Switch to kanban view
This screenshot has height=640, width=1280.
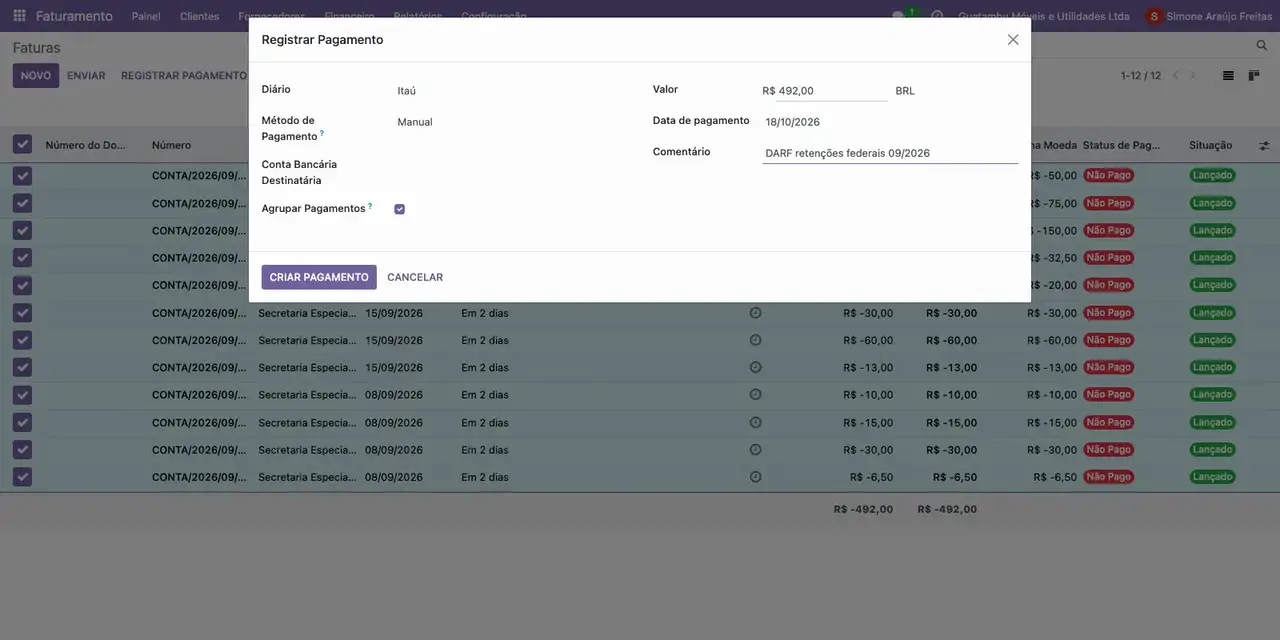tap(1254, 76)
